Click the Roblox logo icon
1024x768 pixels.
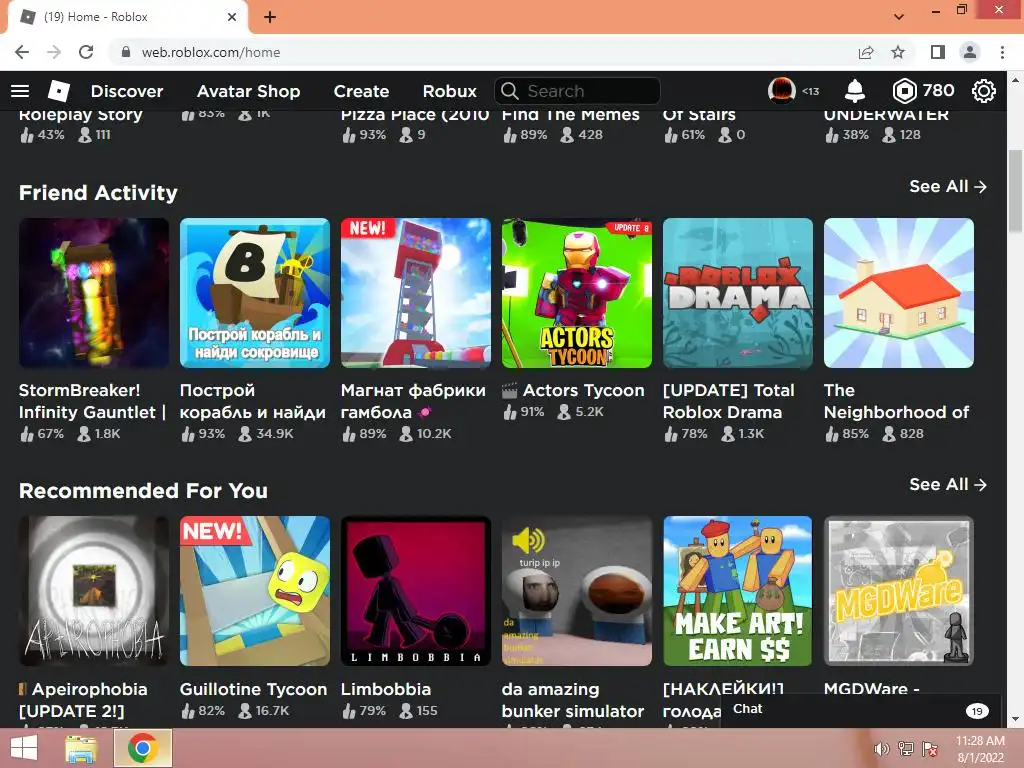58,91
